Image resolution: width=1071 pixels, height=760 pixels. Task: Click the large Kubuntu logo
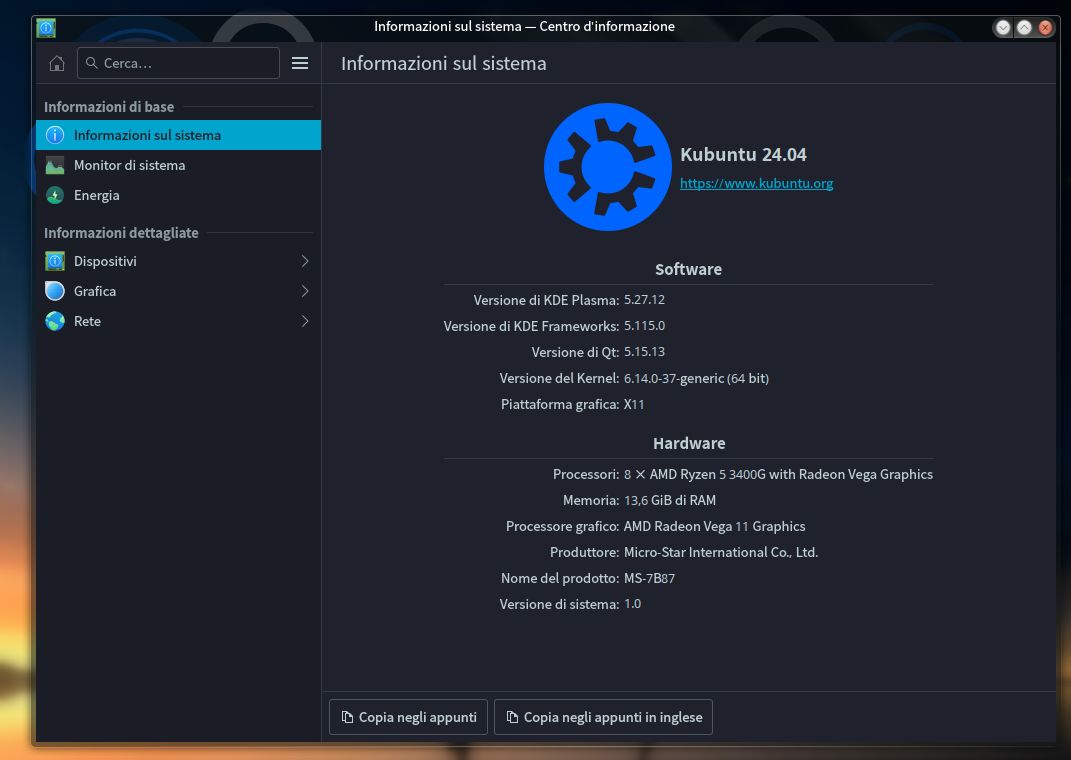tap(607, 167)
